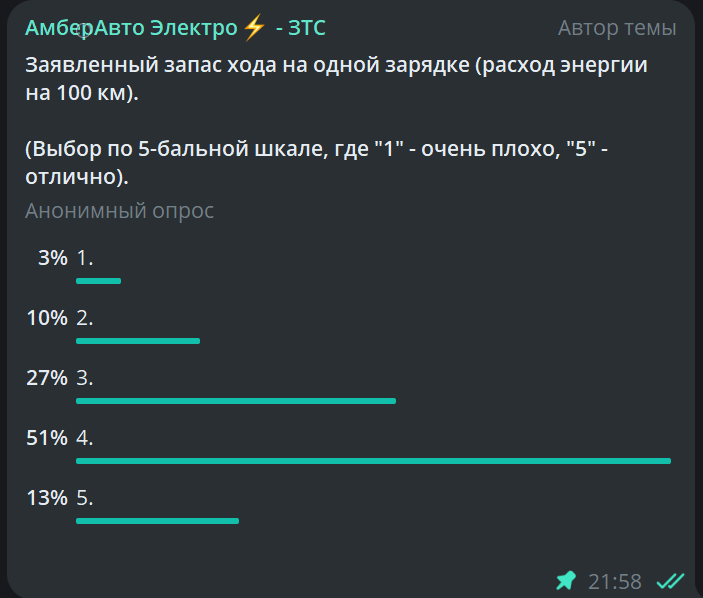Click the 10% percentage label
Image resolution: width=703 pixels, height=598 pixels.
[46, 318]
